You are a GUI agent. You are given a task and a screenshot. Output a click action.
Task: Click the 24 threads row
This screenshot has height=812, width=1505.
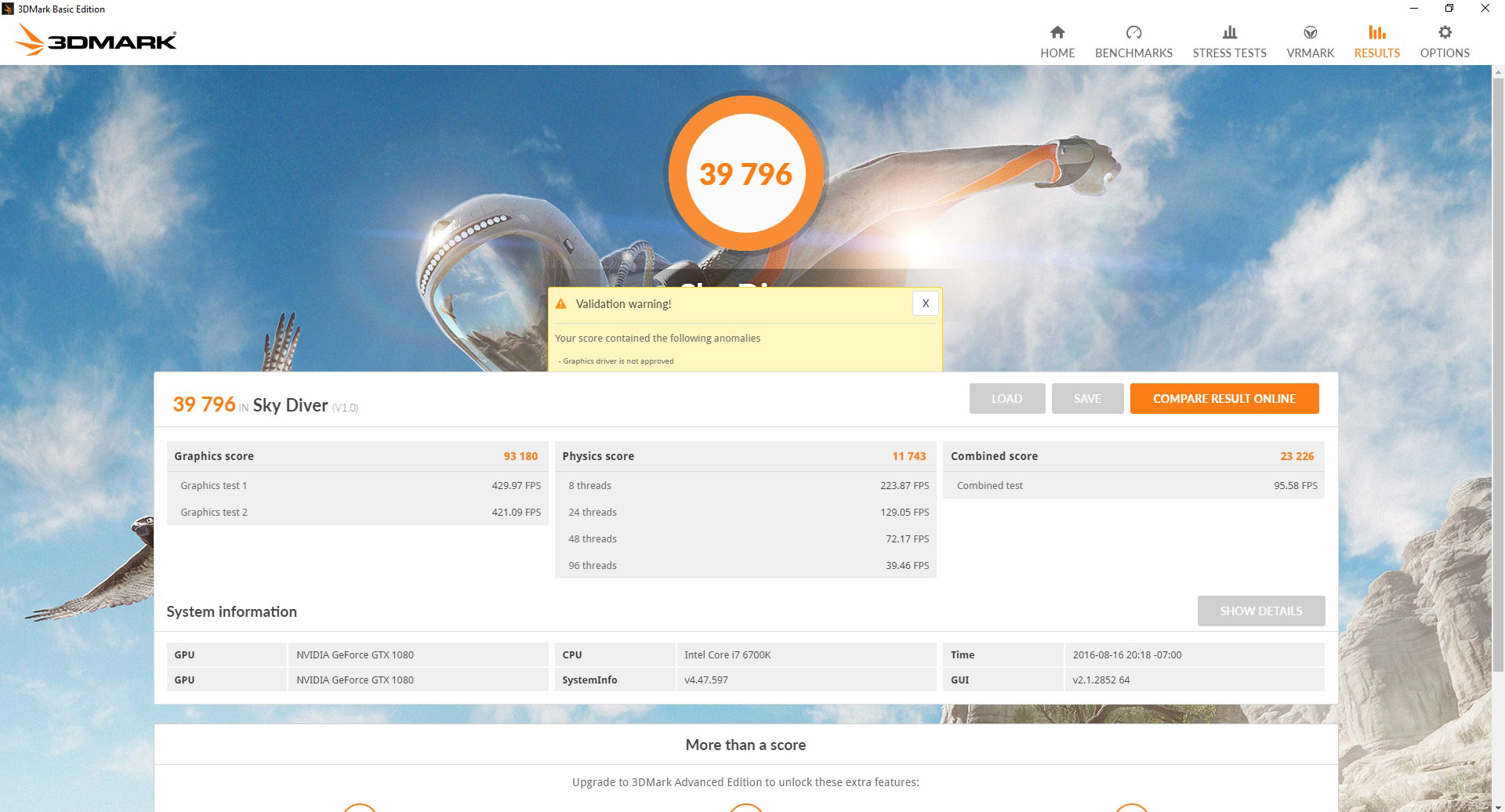[745, 512]
